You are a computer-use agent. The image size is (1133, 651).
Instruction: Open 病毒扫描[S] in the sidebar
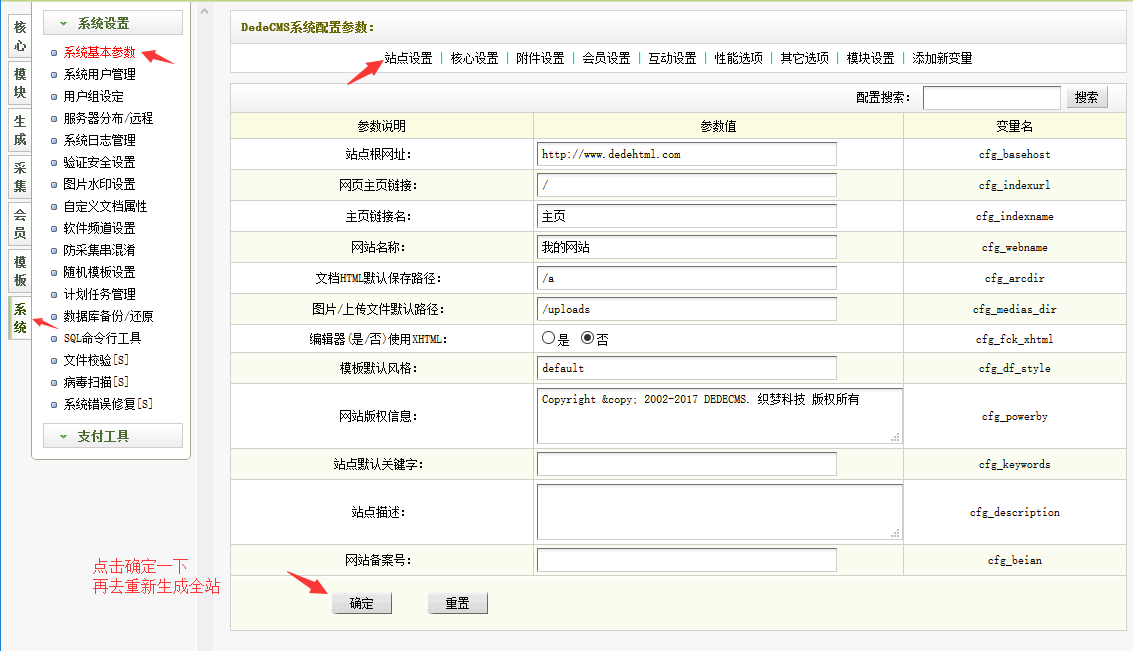coord(96,382)
